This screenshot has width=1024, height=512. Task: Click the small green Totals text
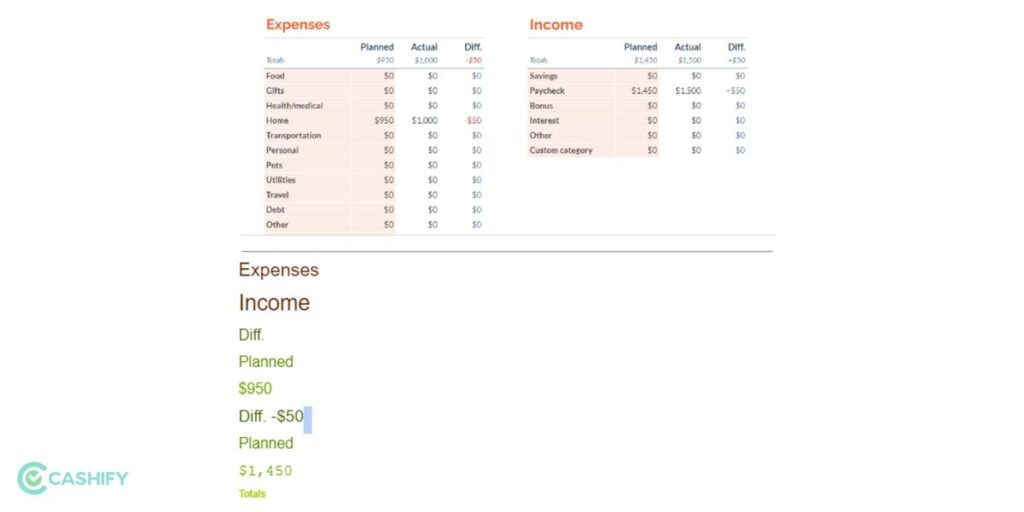point(252,494)
